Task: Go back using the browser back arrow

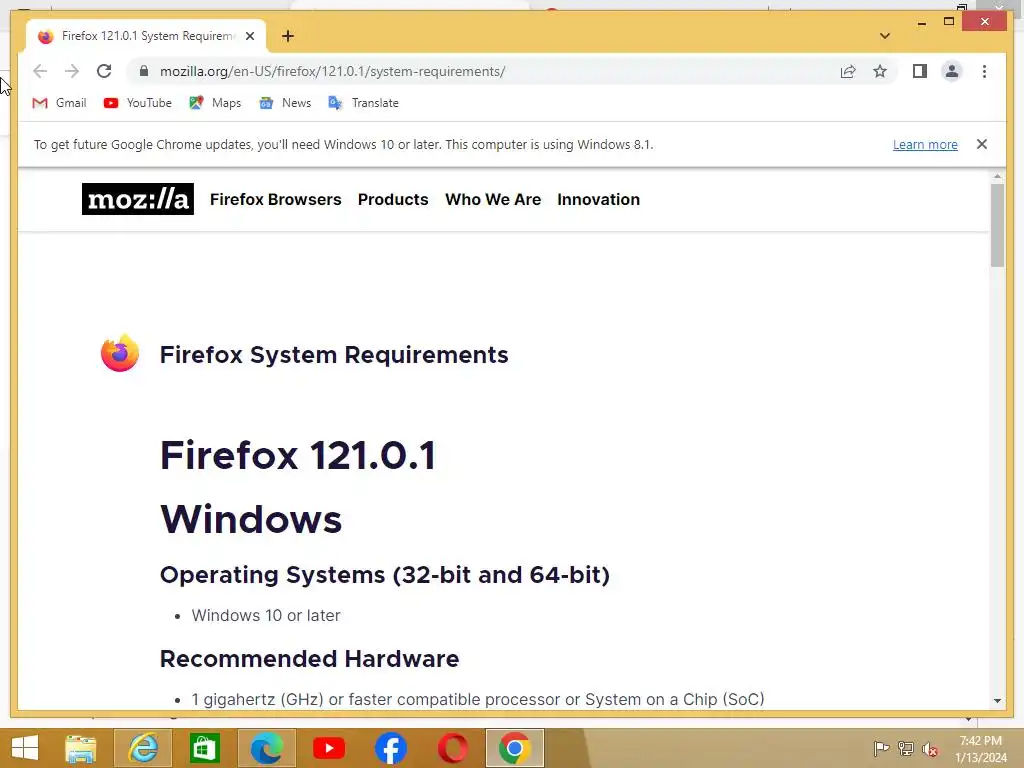Action: click(x=40, y=71)
